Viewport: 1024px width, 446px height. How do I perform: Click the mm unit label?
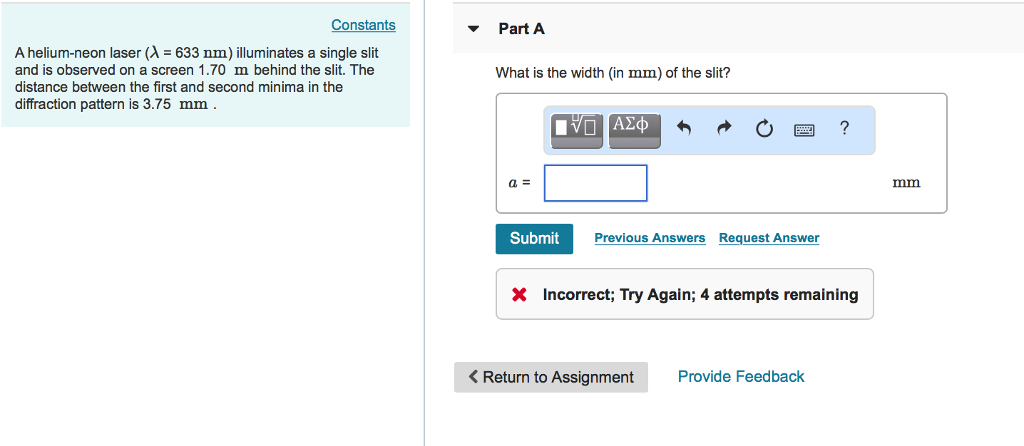[x=906, y=183]
